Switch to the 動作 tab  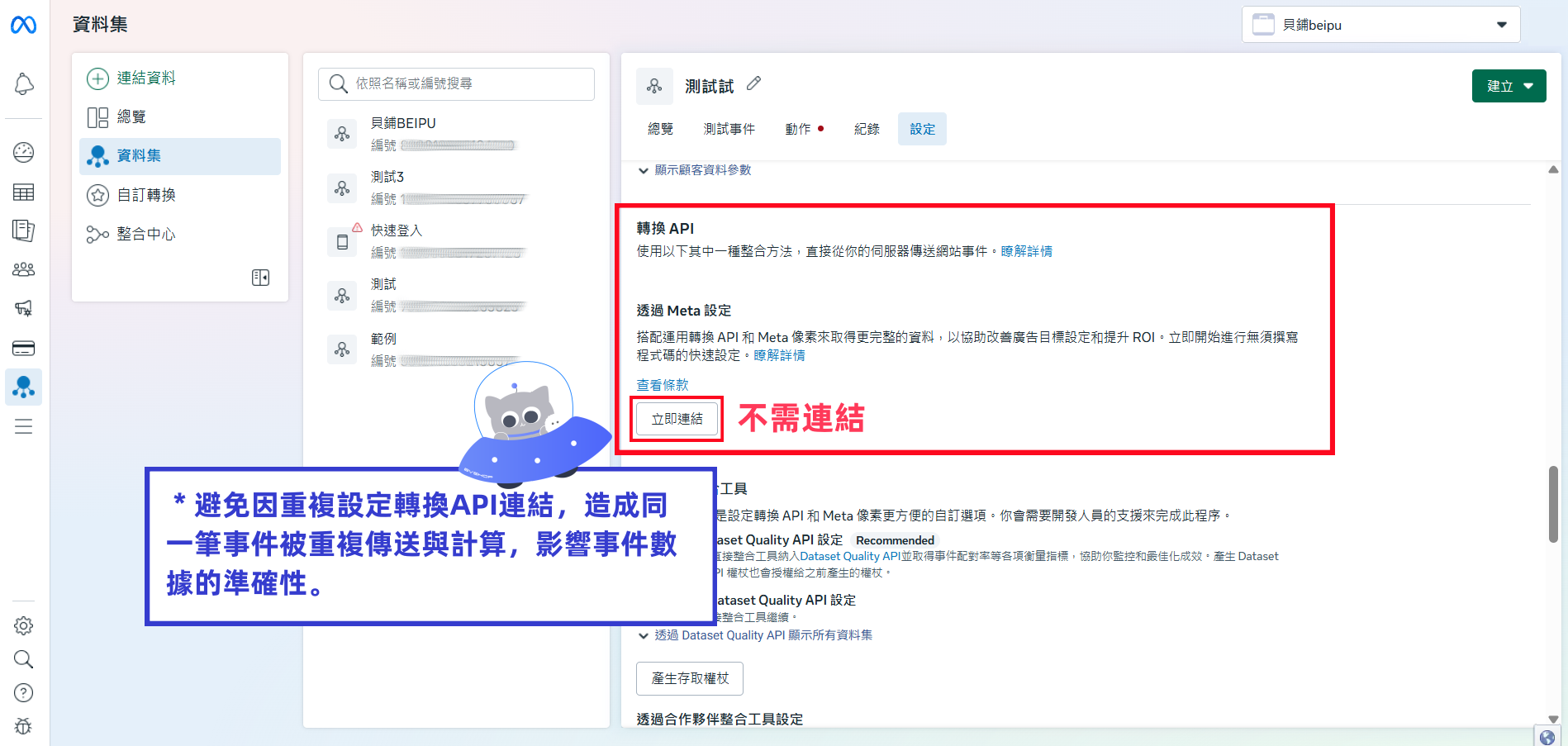[804, 129]
